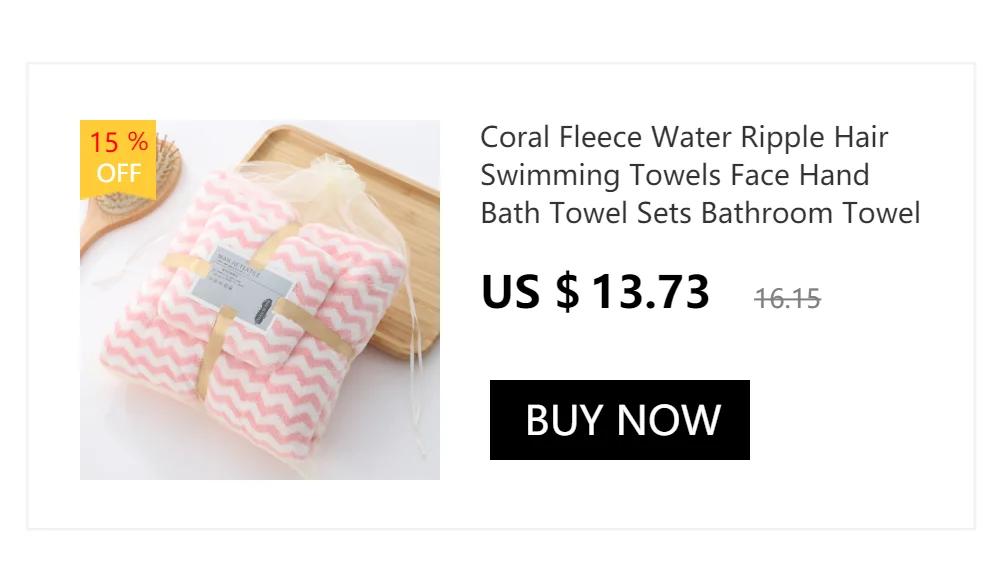Click the 'Swimming Towels Face Hand' title line

click(675, 175)
